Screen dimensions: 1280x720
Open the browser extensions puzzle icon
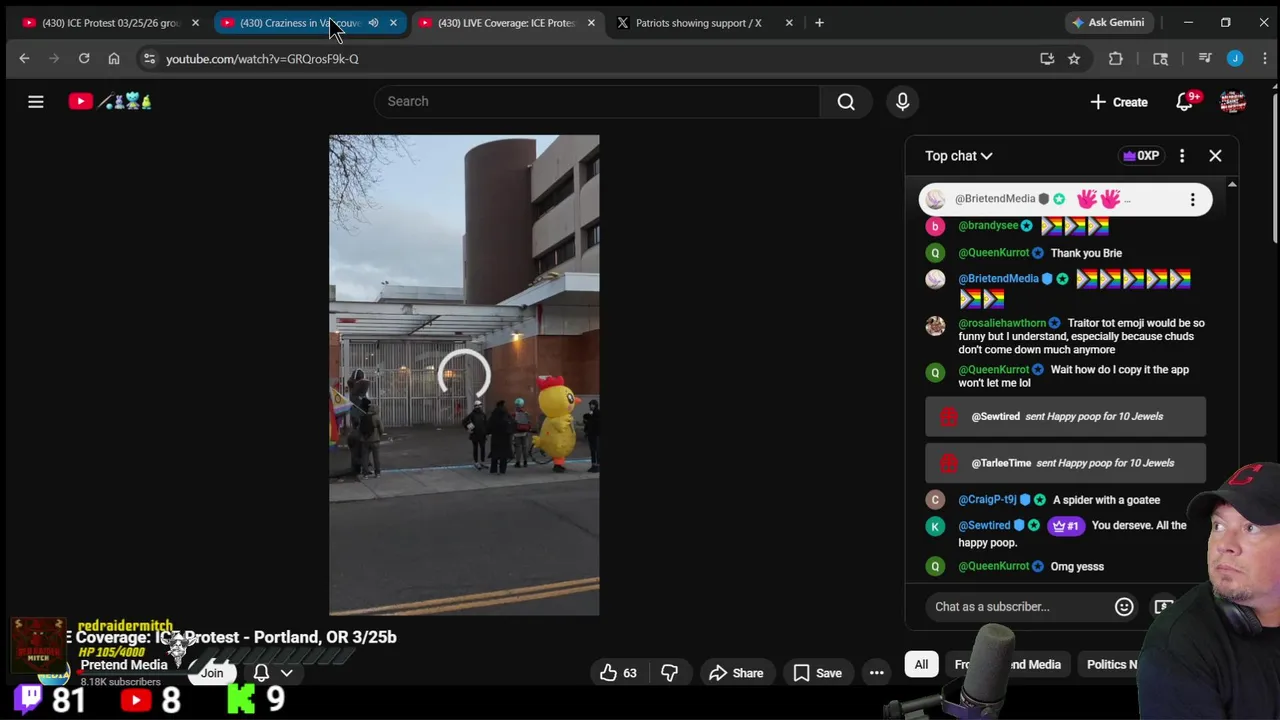[1116, 59]
